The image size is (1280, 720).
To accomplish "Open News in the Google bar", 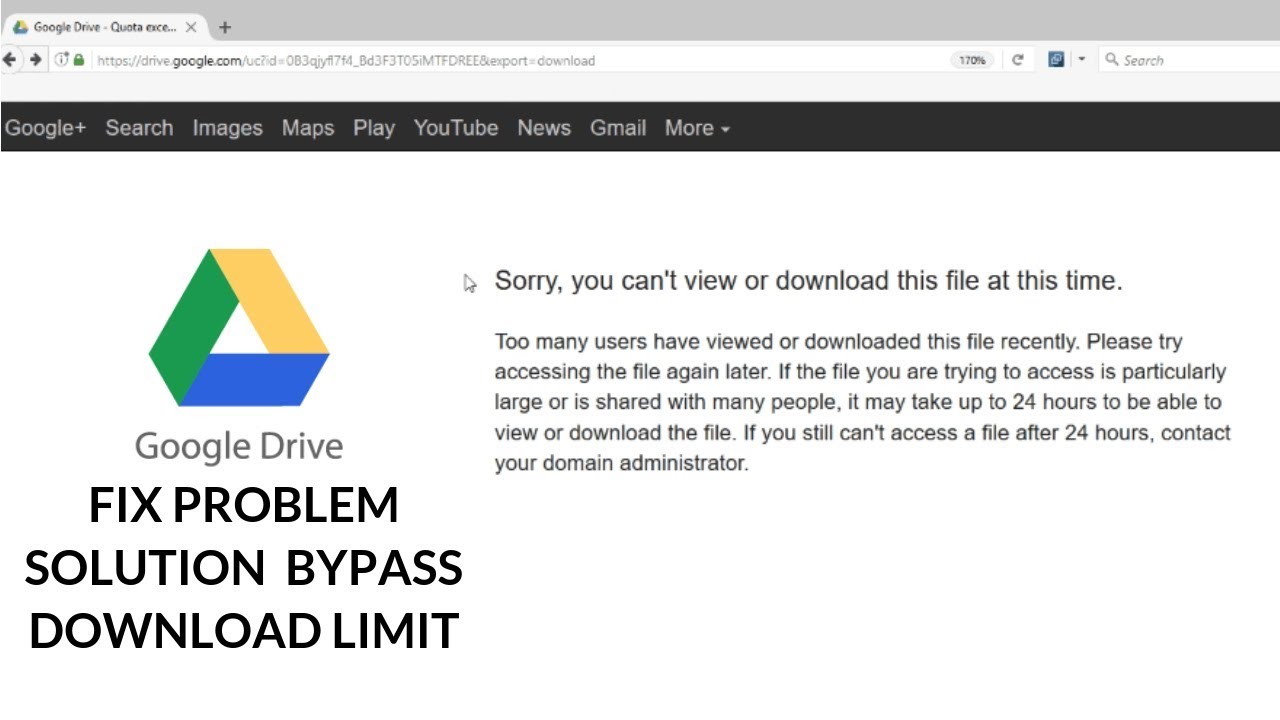I will (544, 128).
